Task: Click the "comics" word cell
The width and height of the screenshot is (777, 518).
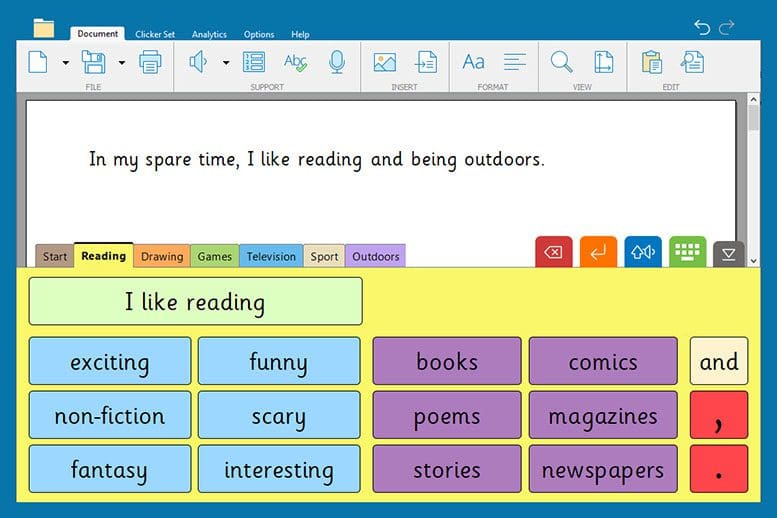Action: click(603, 361)
